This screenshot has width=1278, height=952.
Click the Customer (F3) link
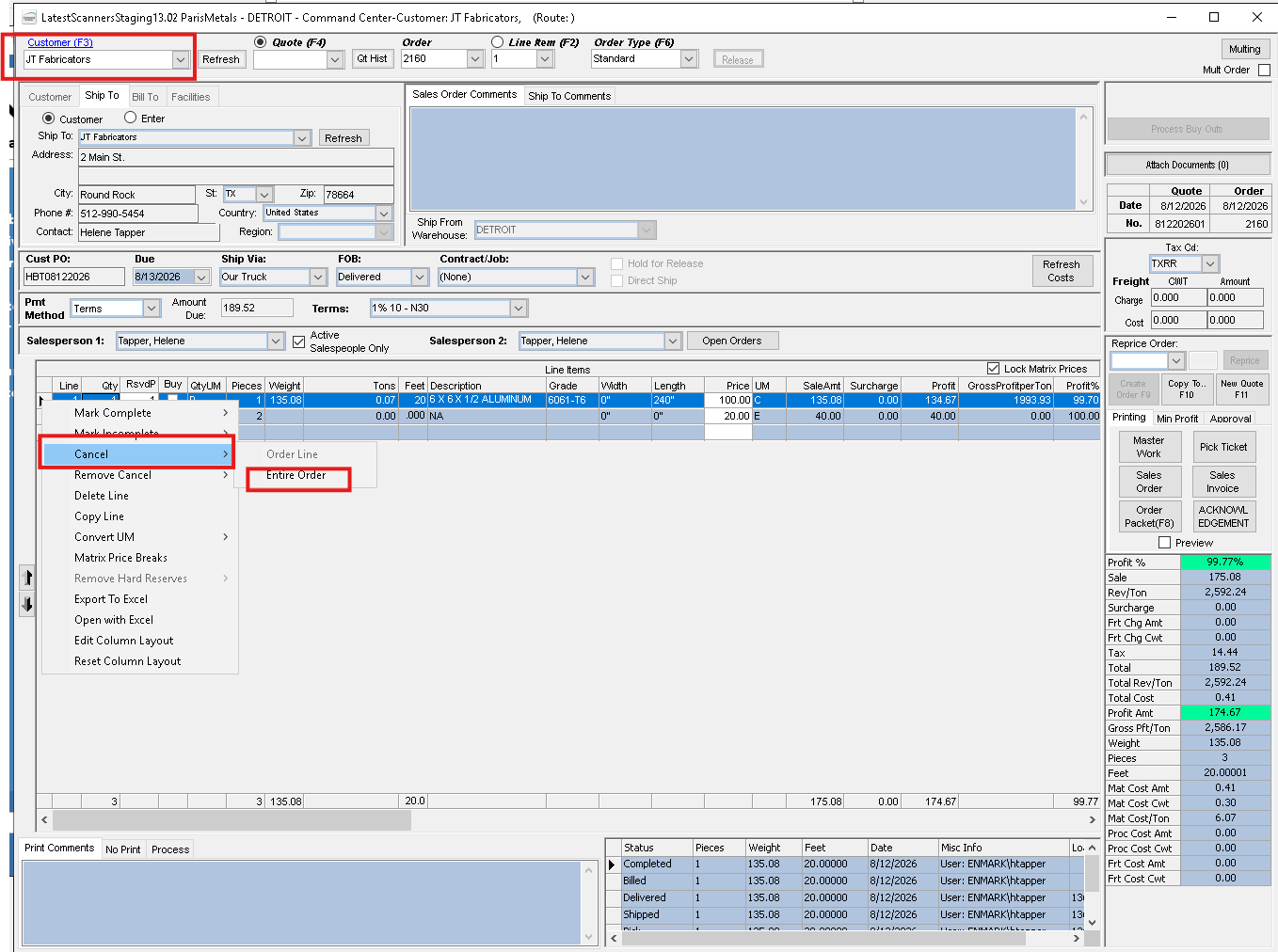tap(60, 42)
